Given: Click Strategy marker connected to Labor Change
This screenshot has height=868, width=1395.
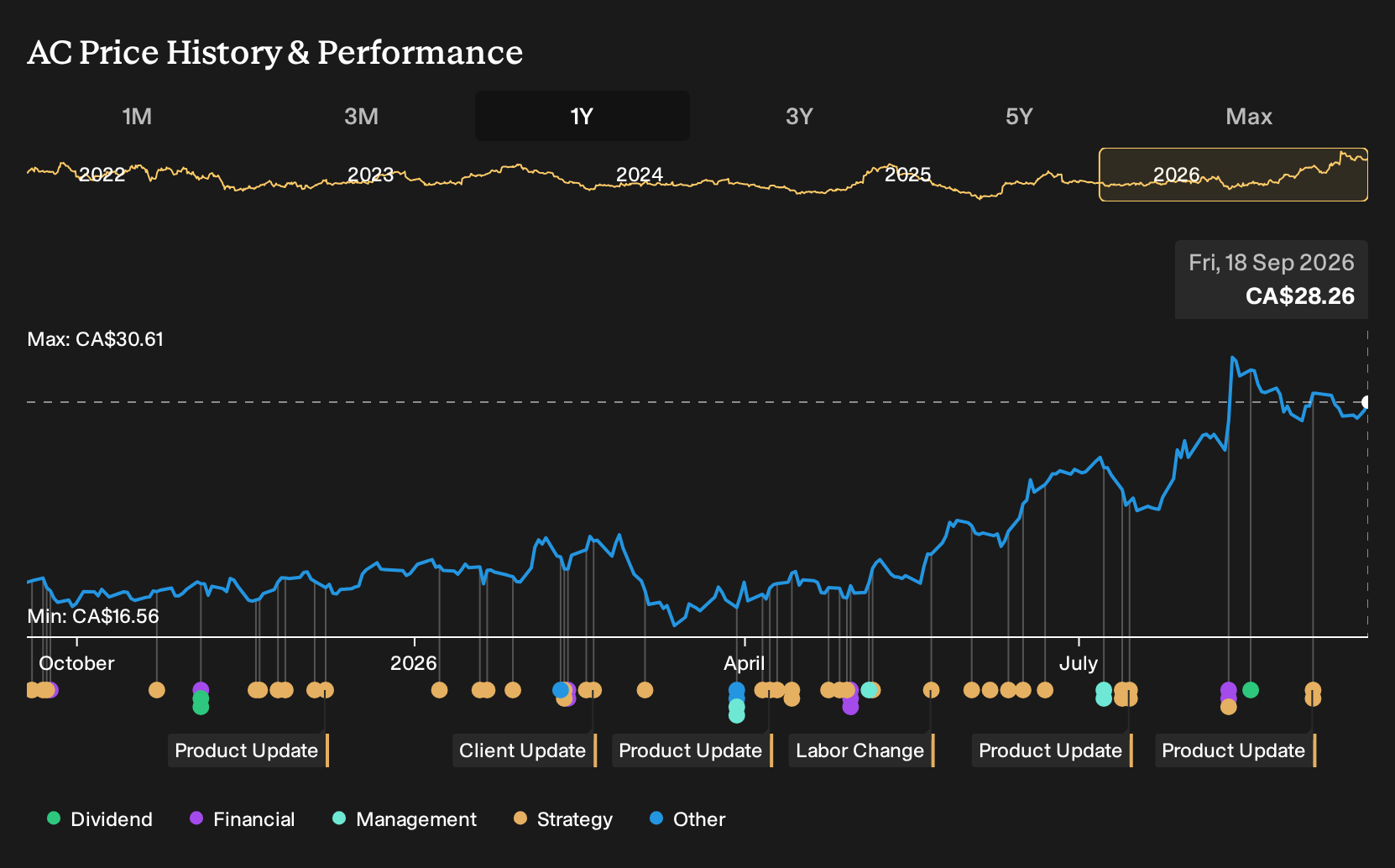Looking at the screenshot, I should 931,690.
